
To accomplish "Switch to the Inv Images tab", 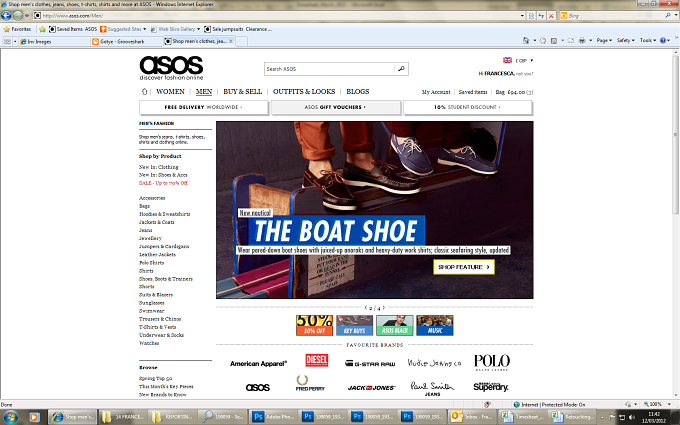I will pos(54,41).
